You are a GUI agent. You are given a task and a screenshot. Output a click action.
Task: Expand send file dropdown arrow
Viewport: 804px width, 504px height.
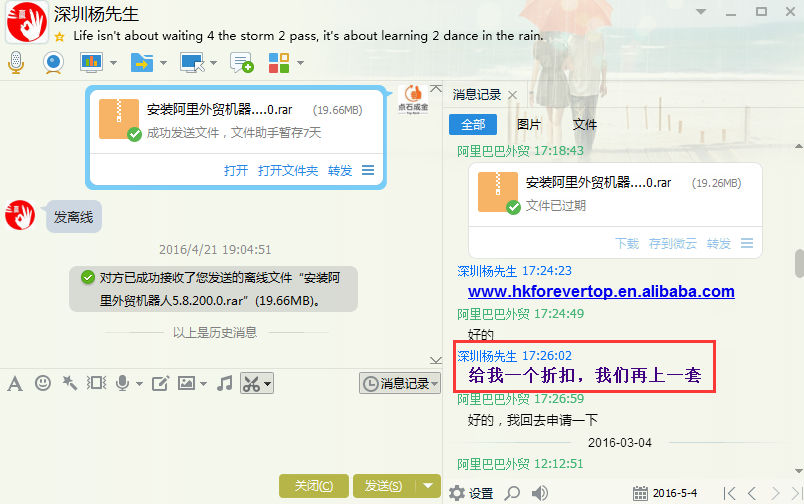pos(164,63)
